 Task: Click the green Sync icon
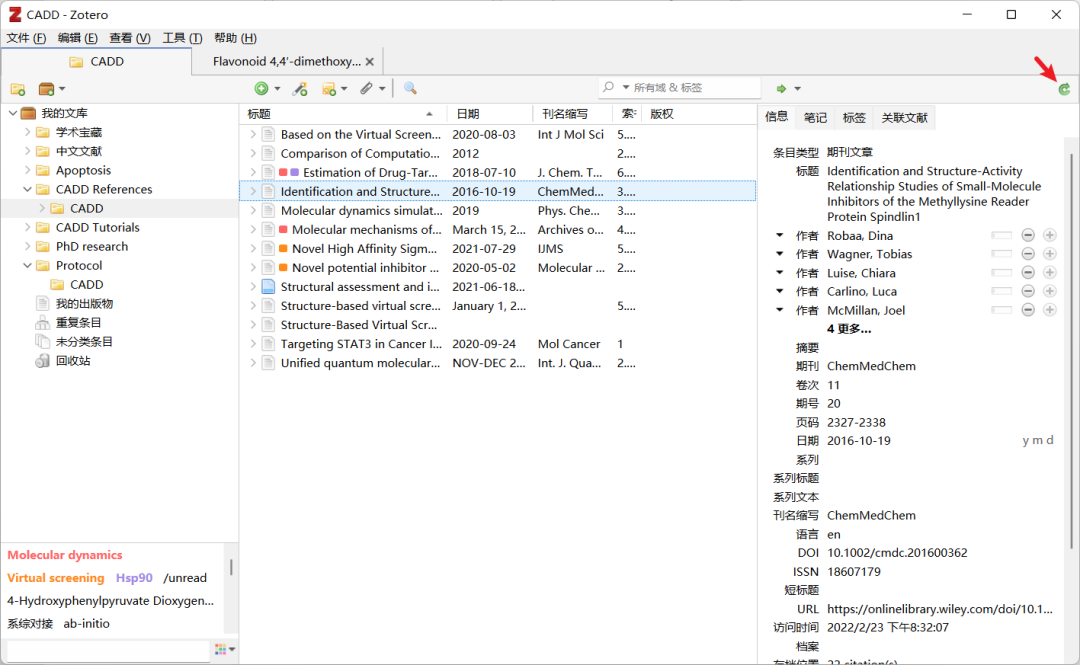(1064, 89)
